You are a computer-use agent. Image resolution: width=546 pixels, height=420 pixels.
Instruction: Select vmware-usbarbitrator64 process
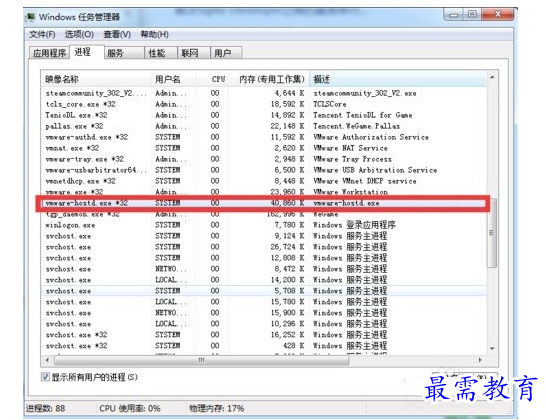(x=264, y=170)
